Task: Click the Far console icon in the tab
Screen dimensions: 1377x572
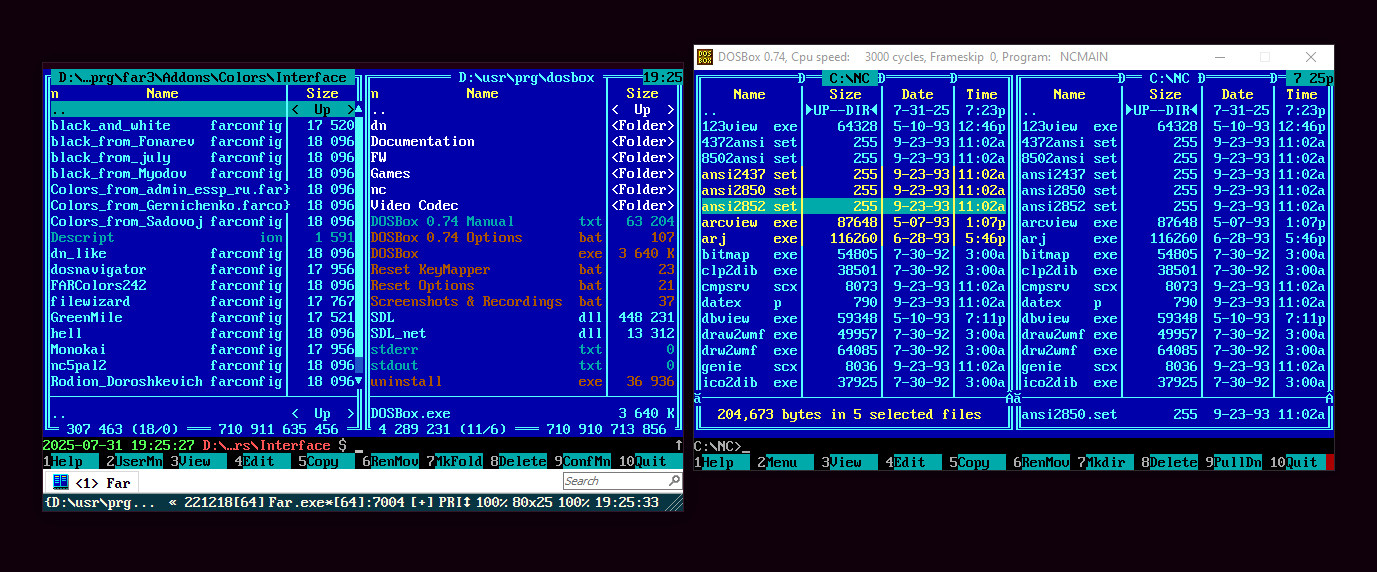Action: point(61,482)
